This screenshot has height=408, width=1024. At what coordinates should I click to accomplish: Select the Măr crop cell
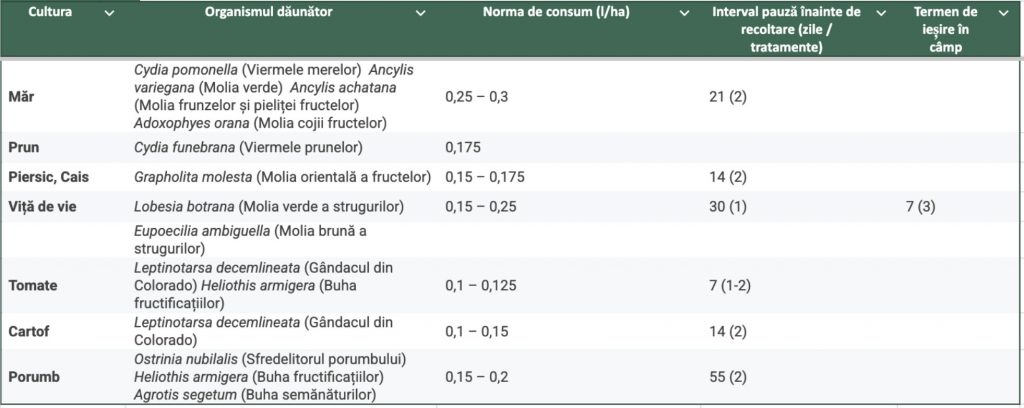20,96
